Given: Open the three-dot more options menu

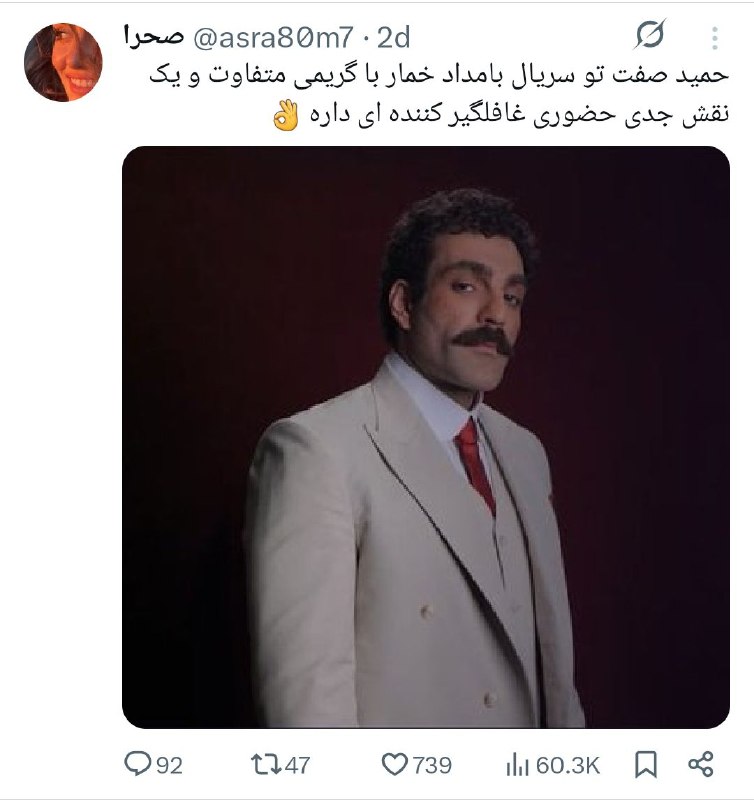Looking at the screenshot, I should (714, 38).
